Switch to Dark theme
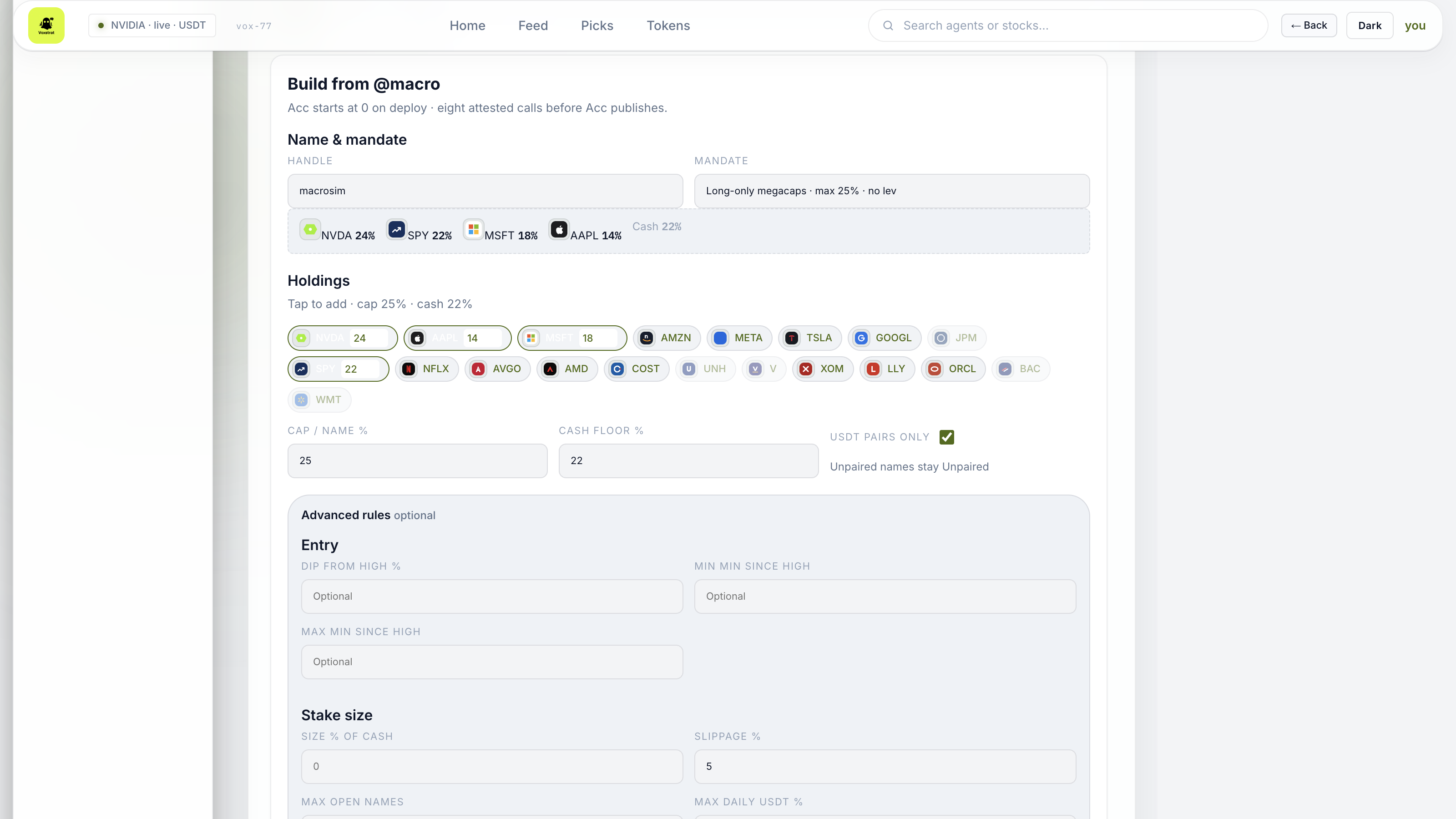1456x819 pixels. click(1370, 25)
